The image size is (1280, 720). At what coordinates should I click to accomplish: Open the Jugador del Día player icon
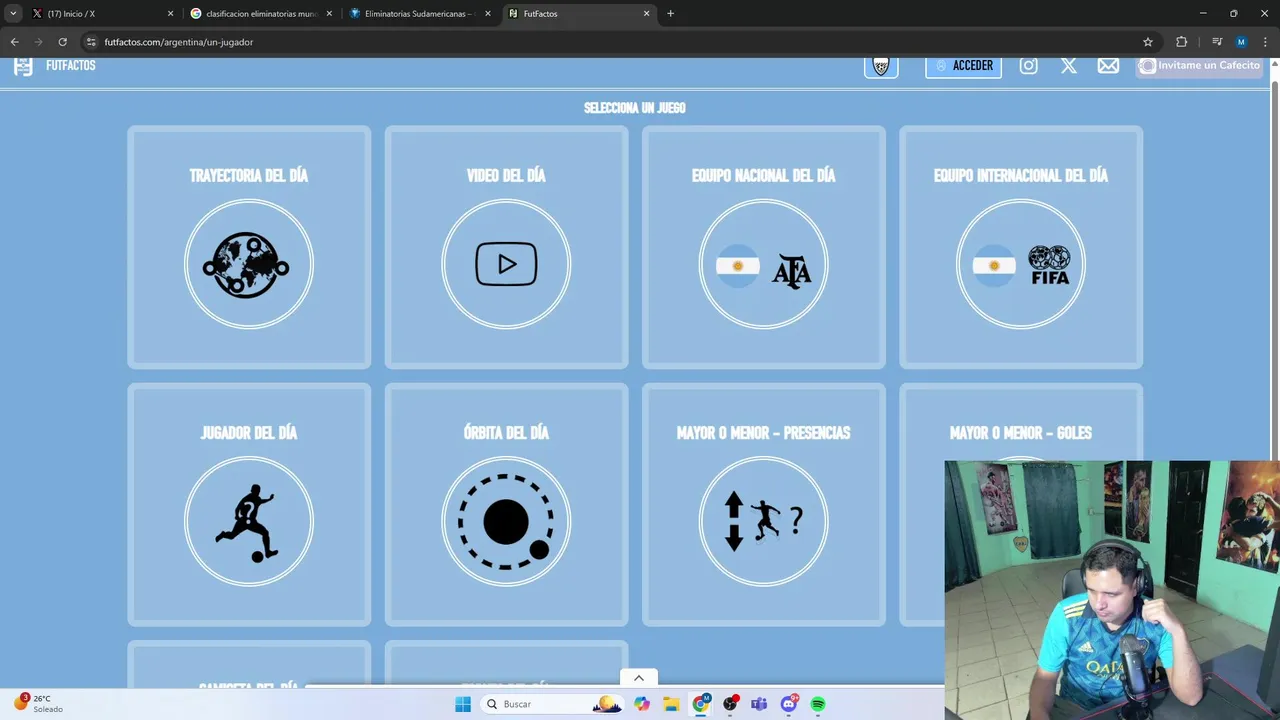coord(249,521)
